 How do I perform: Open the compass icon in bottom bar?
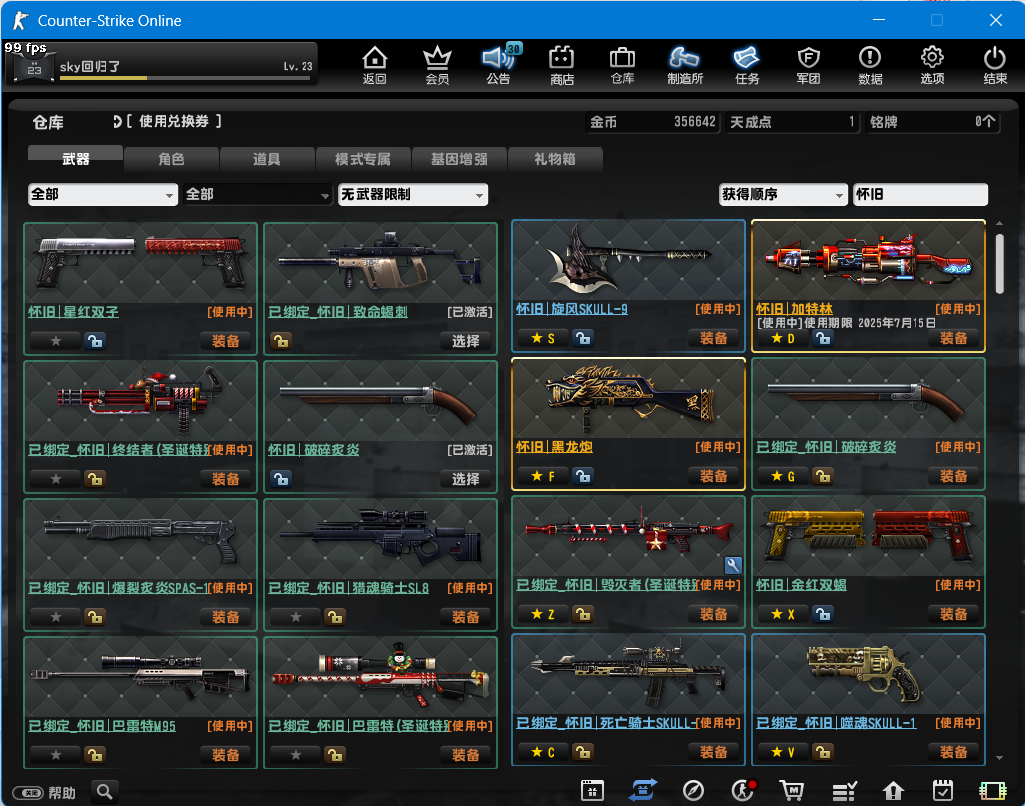click(x=693, y=790)
